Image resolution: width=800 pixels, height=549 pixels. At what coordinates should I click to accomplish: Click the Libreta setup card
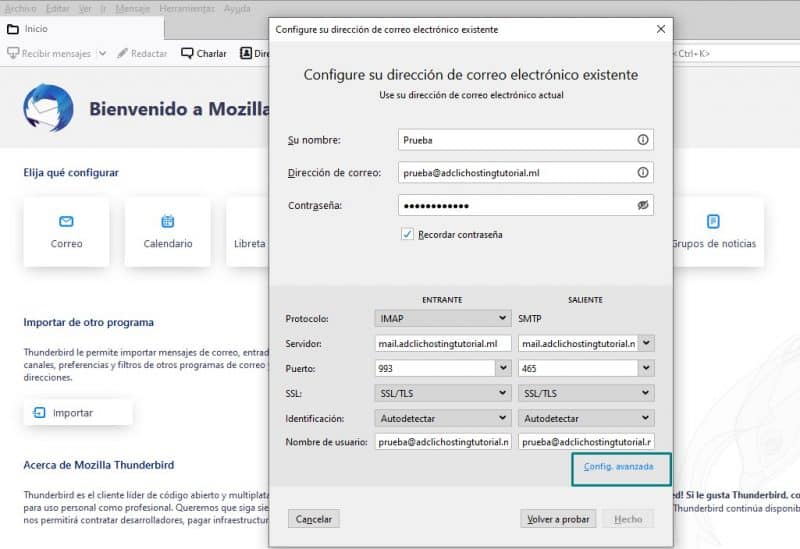point(248,232)
